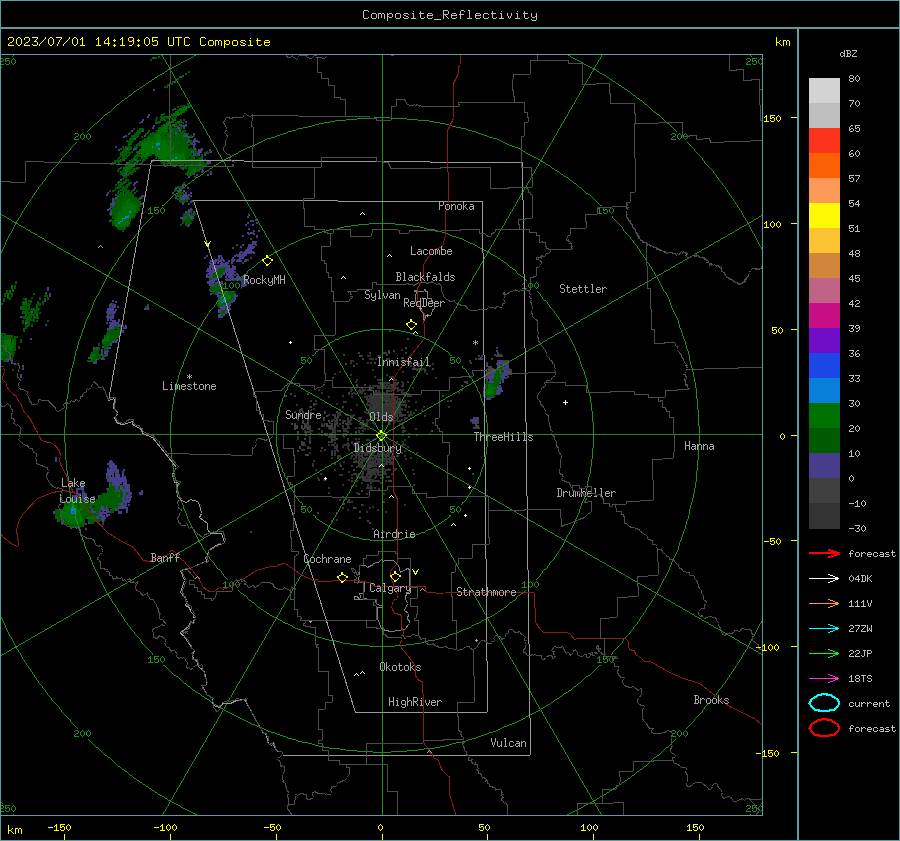Click the Brooks town label
The height and width of the screenshot is (841, 900).
[711, 700]
